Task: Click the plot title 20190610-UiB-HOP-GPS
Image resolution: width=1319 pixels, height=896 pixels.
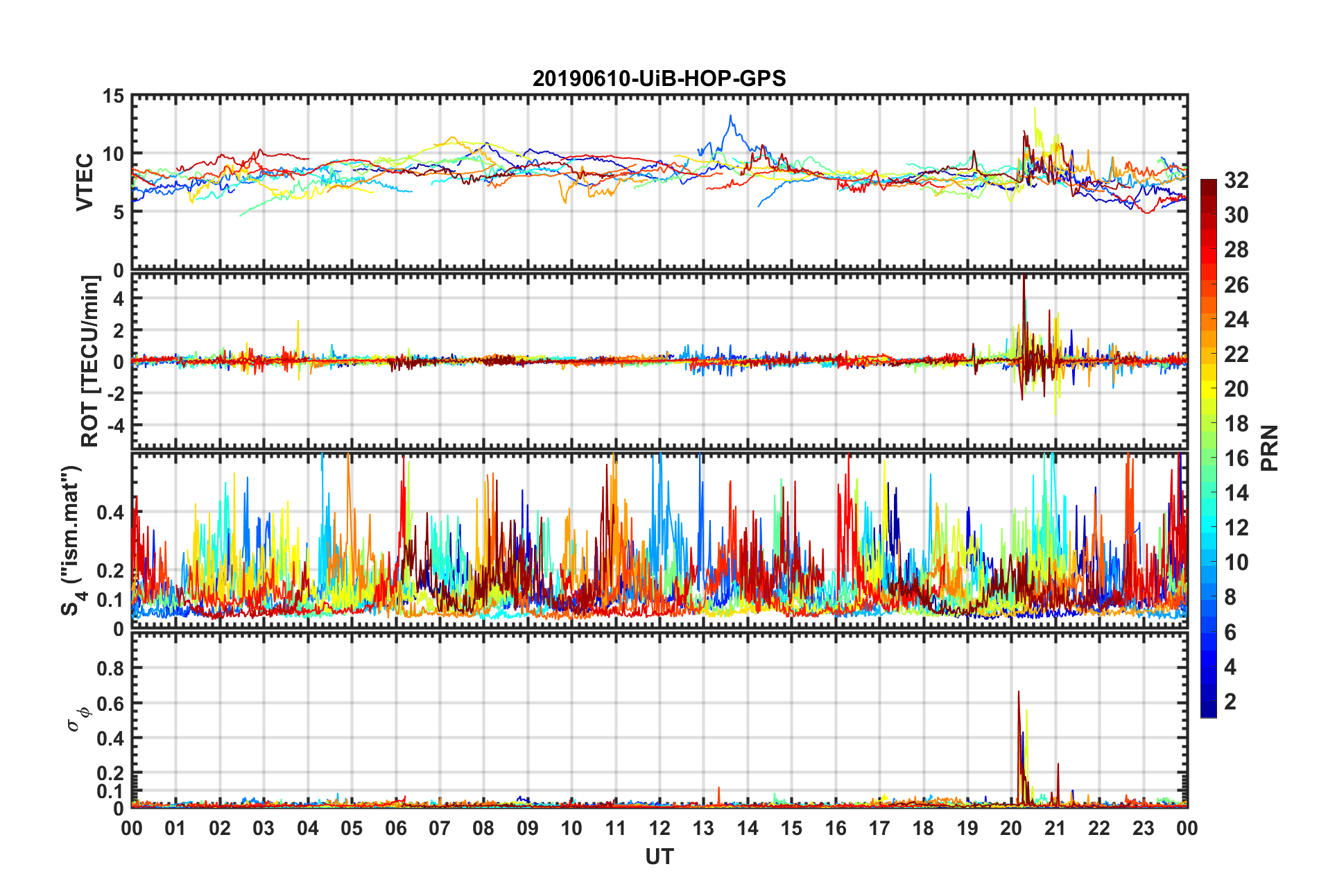Action: point(659,78)
